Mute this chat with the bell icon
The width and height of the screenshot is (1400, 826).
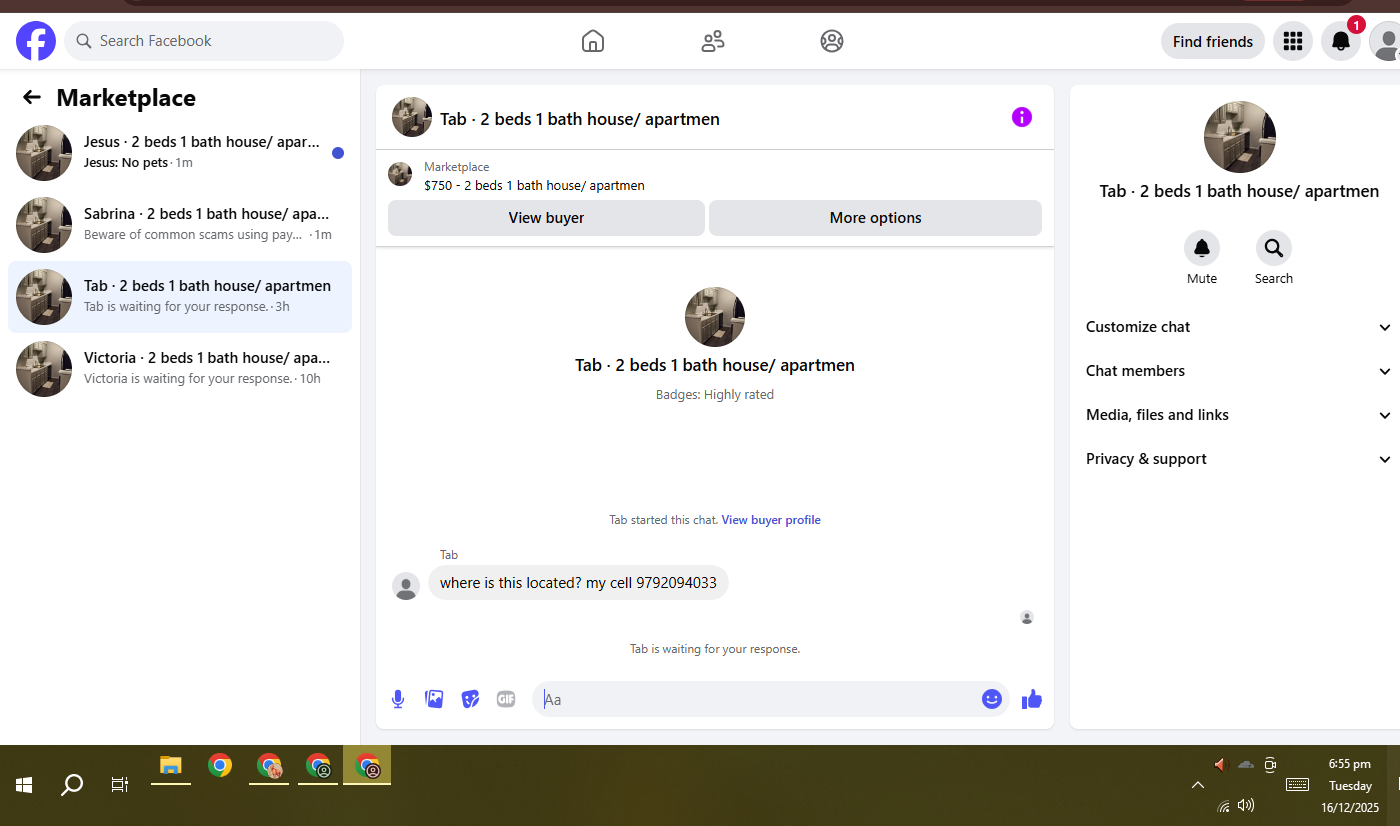(x=1202, y=248)
